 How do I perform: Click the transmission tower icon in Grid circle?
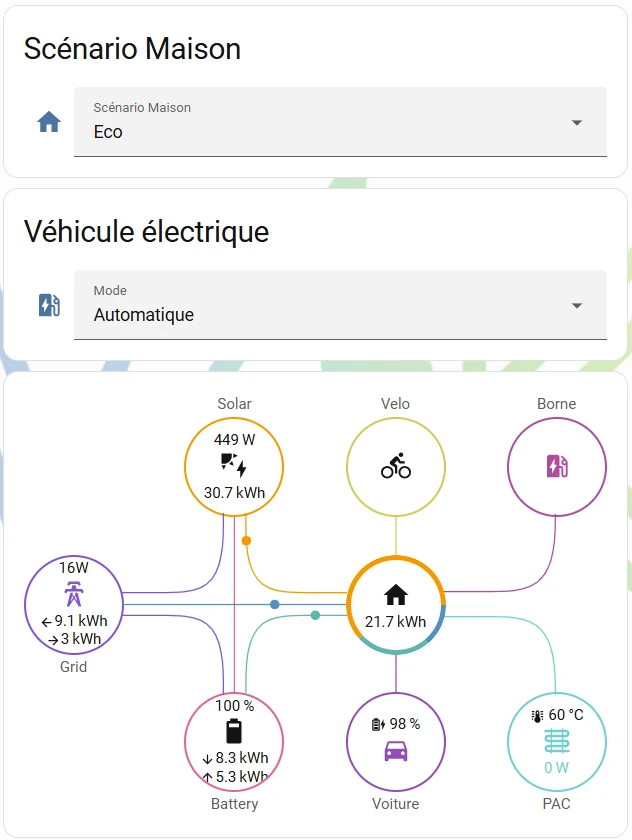(73, 594)
